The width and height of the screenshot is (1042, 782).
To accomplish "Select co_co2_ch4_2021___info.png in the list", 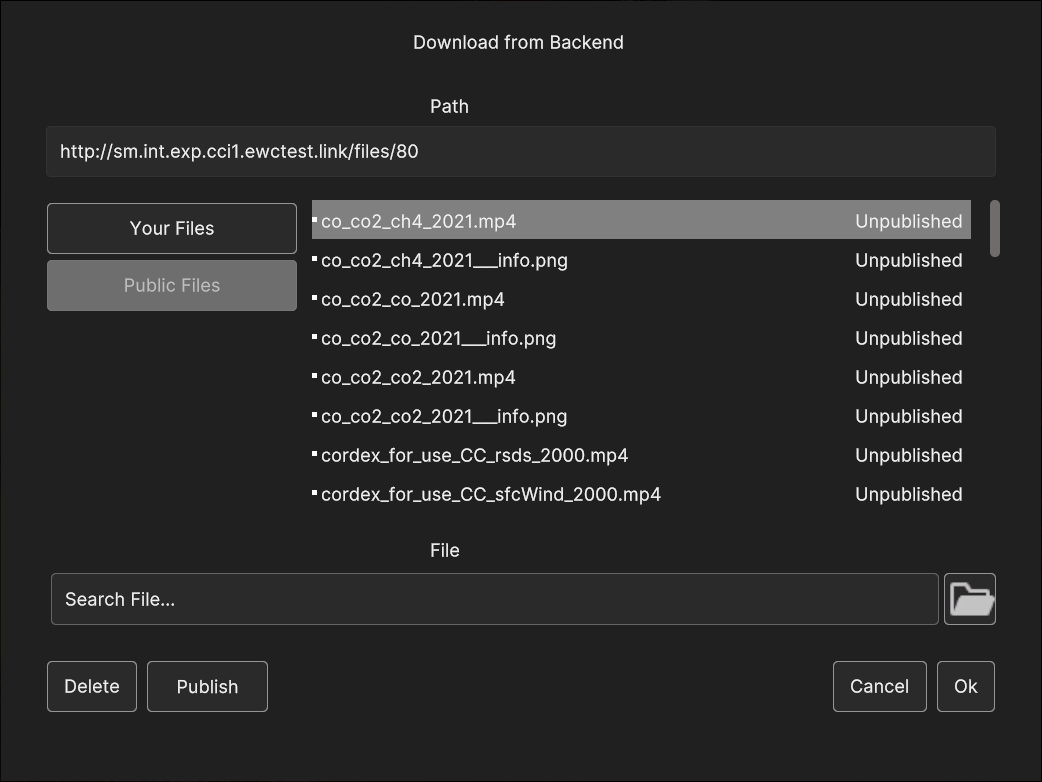I will [641, 260].
